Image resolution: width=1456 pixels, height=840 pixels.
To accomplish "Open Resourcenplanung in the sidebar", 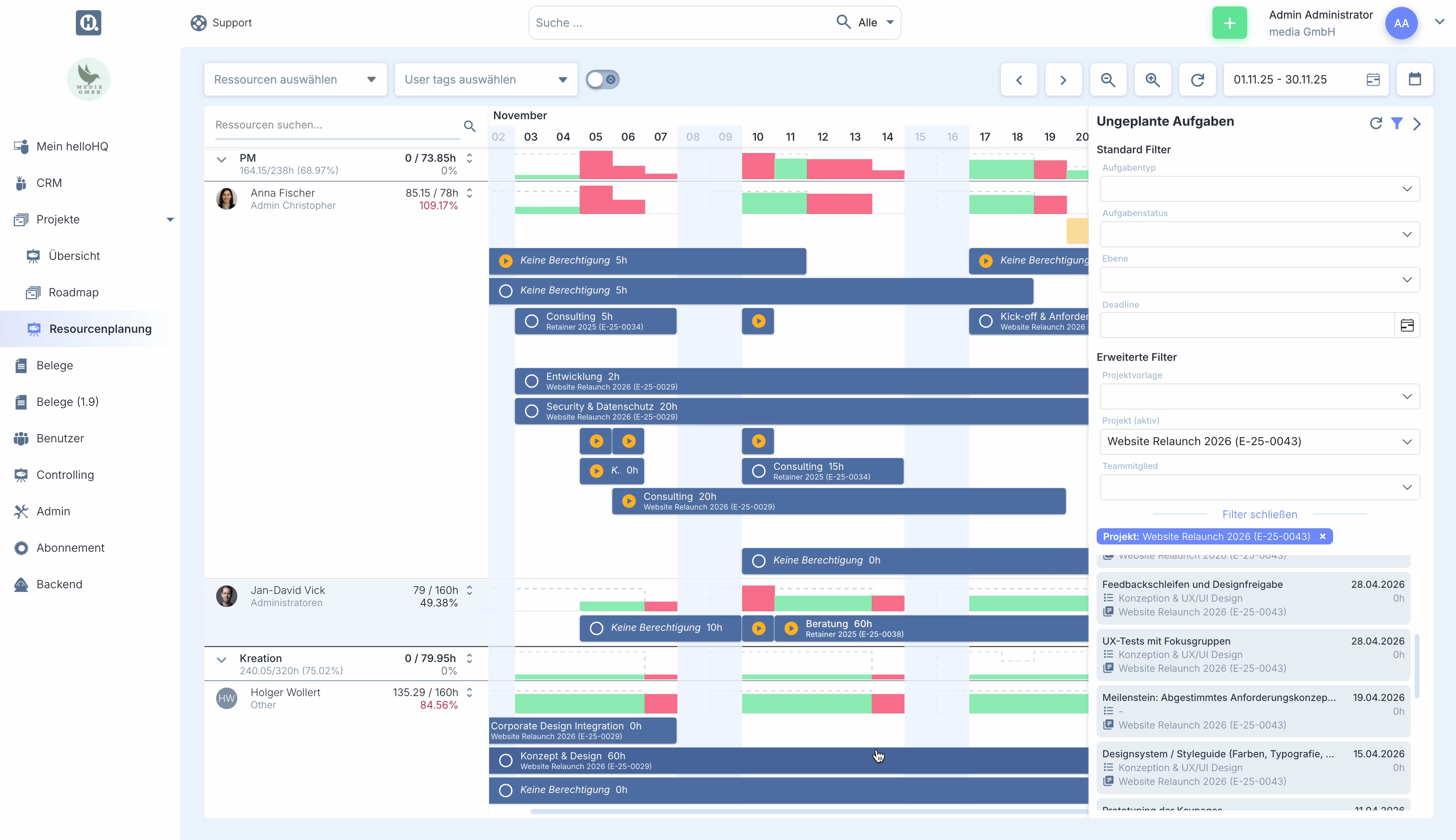I will tap(100, 329).
